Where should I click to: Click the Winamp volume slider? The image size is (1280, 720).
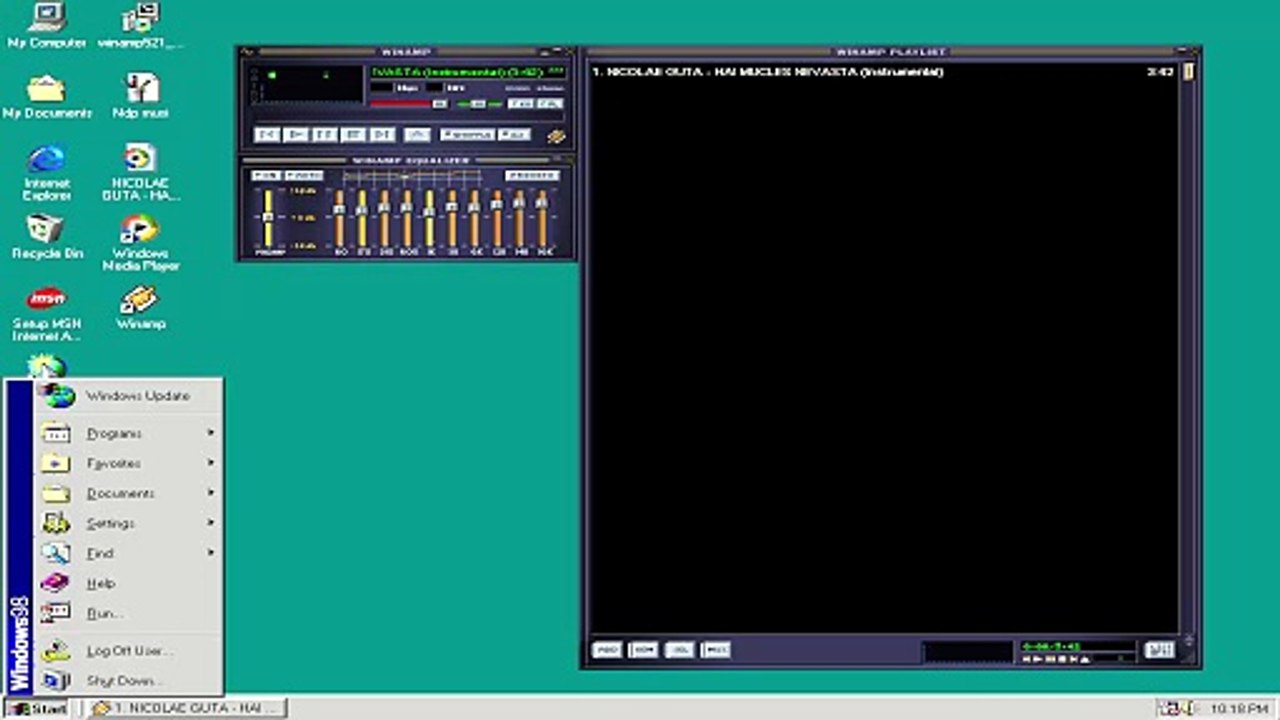[408, 103]
